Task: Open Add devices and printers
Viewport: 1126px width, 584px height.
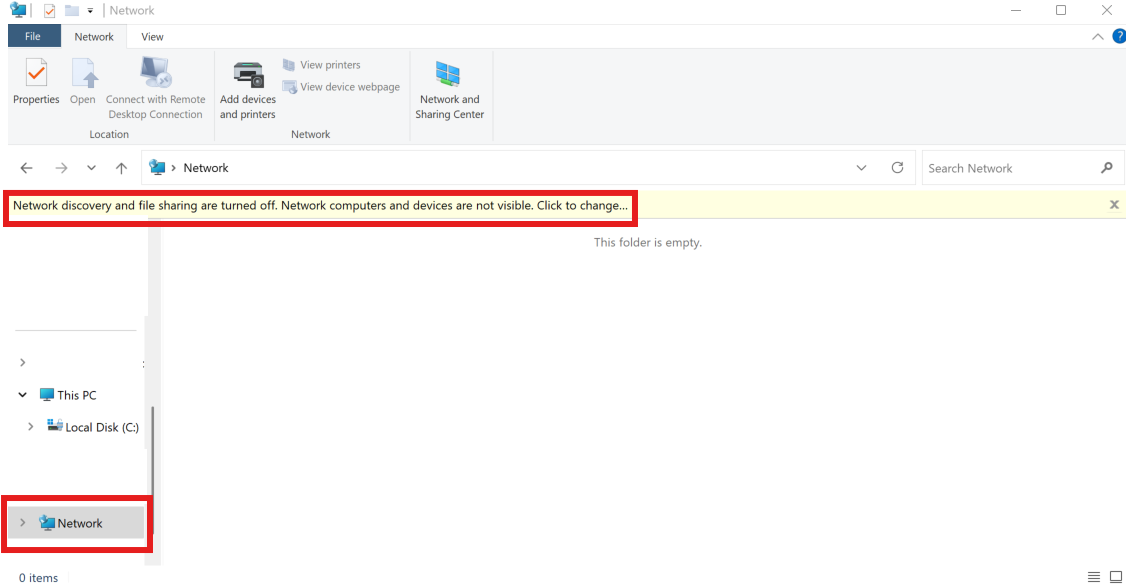Action: (248, 90)
